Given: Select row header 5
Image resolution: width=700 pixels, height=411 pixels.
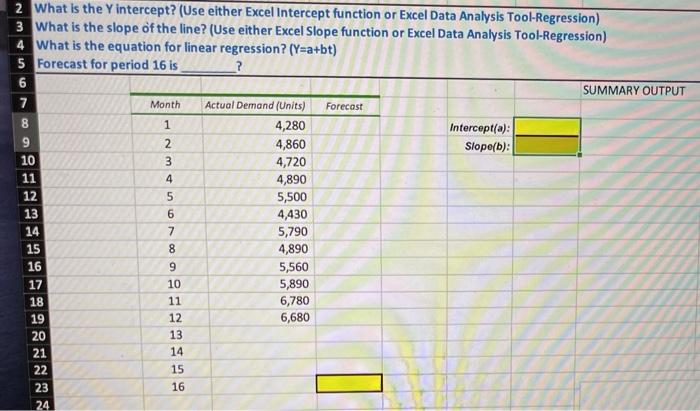Looking at the screenshot, I should tap(21, 63).
